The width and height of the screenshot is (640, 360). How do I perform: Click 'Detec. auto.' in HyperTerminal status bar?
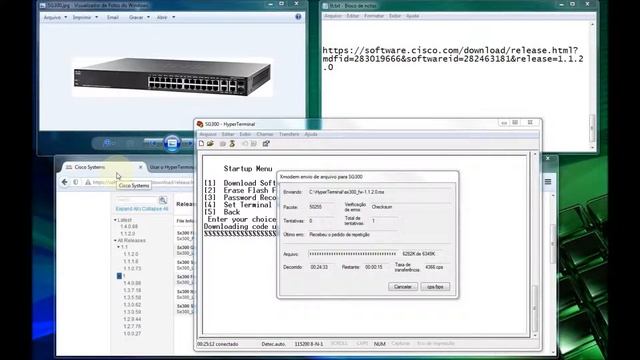tap(273, 344)
